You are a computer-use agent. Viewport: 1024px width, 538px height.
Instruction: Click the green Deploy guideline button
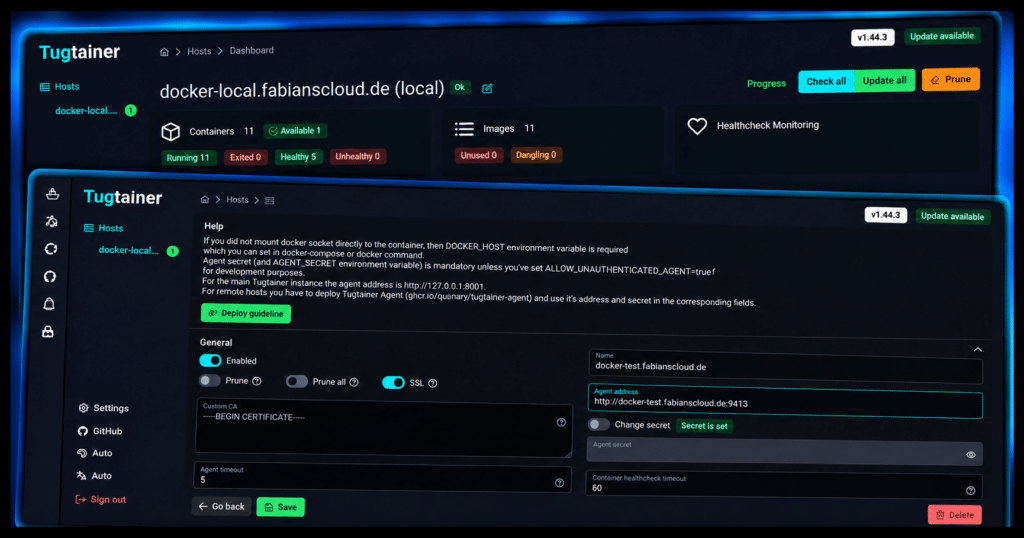[x=246, y=313]
